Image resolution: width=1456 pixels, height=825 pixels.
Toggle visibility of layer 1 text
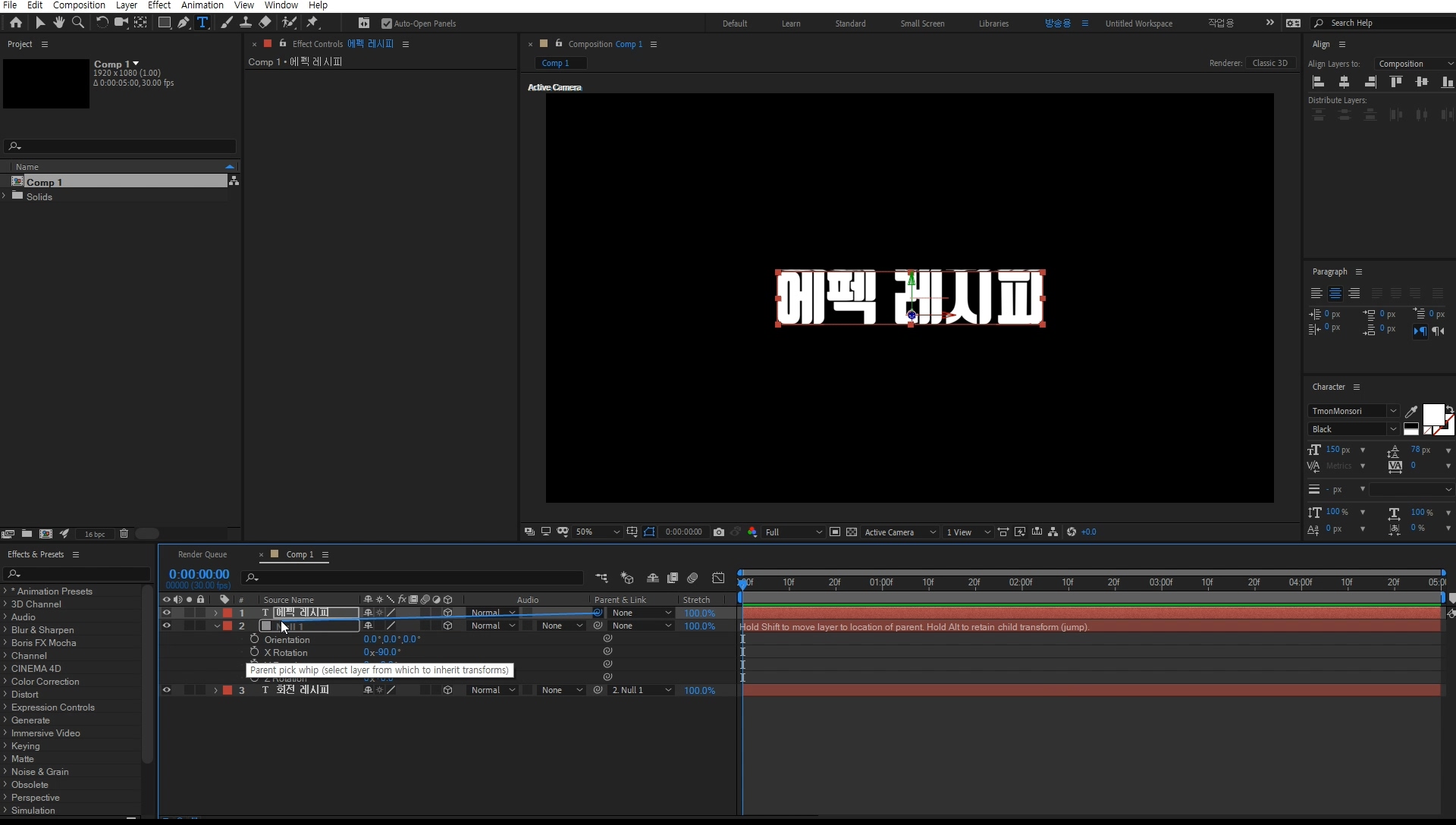pyautogui.click(x=166, y=613)
